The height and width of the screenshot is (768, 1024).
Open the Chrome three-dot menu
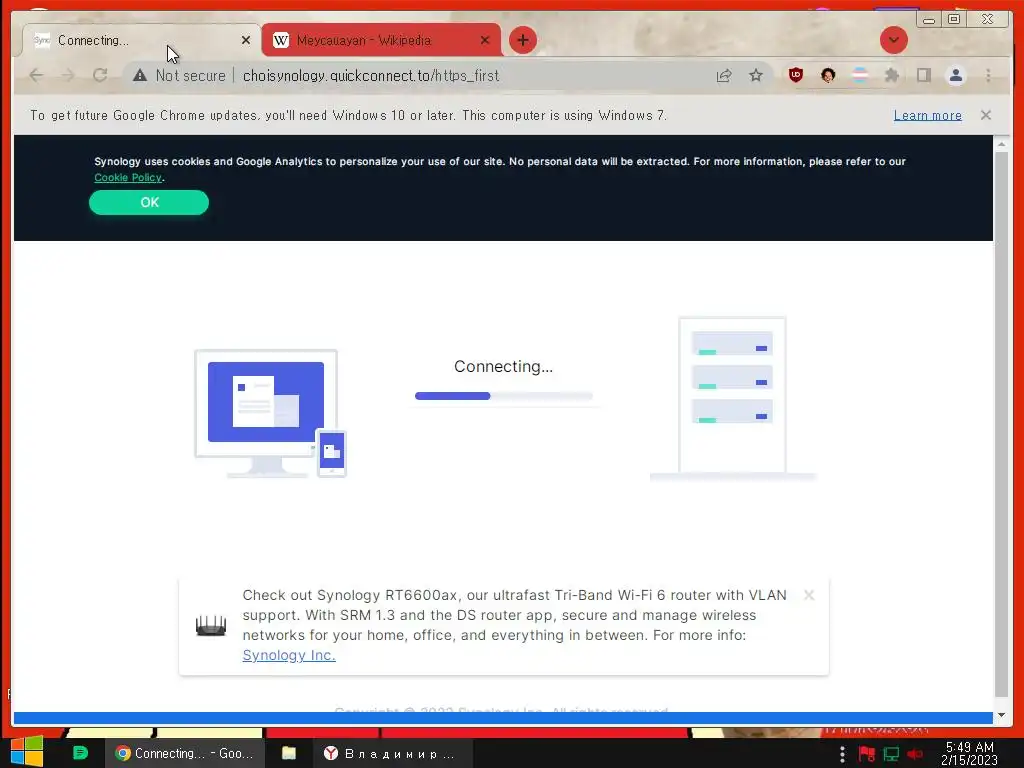(988, 75)
